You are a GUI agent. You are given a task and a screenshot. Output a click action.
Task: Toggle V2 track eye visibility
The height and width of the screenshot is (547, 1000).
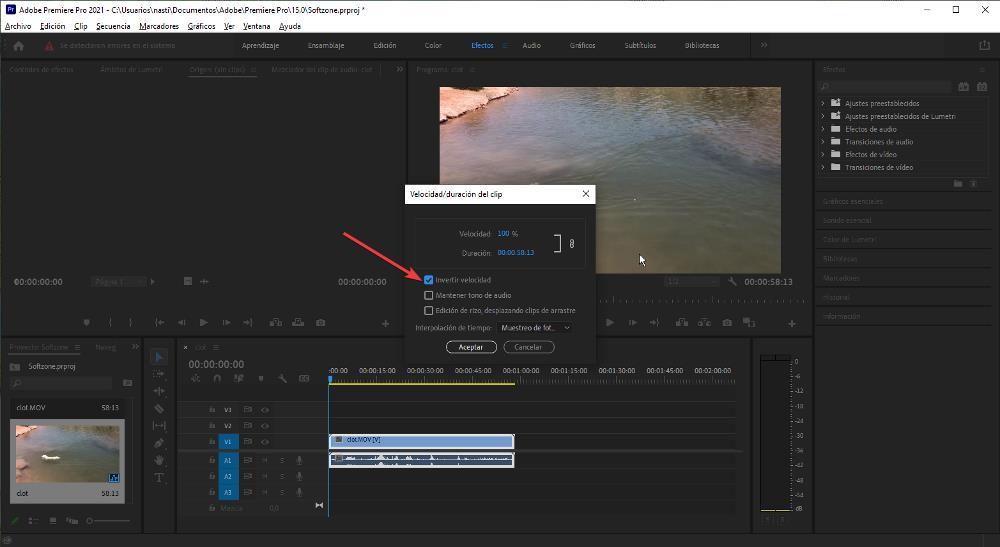pyautogui.click(x=265, y=425)
